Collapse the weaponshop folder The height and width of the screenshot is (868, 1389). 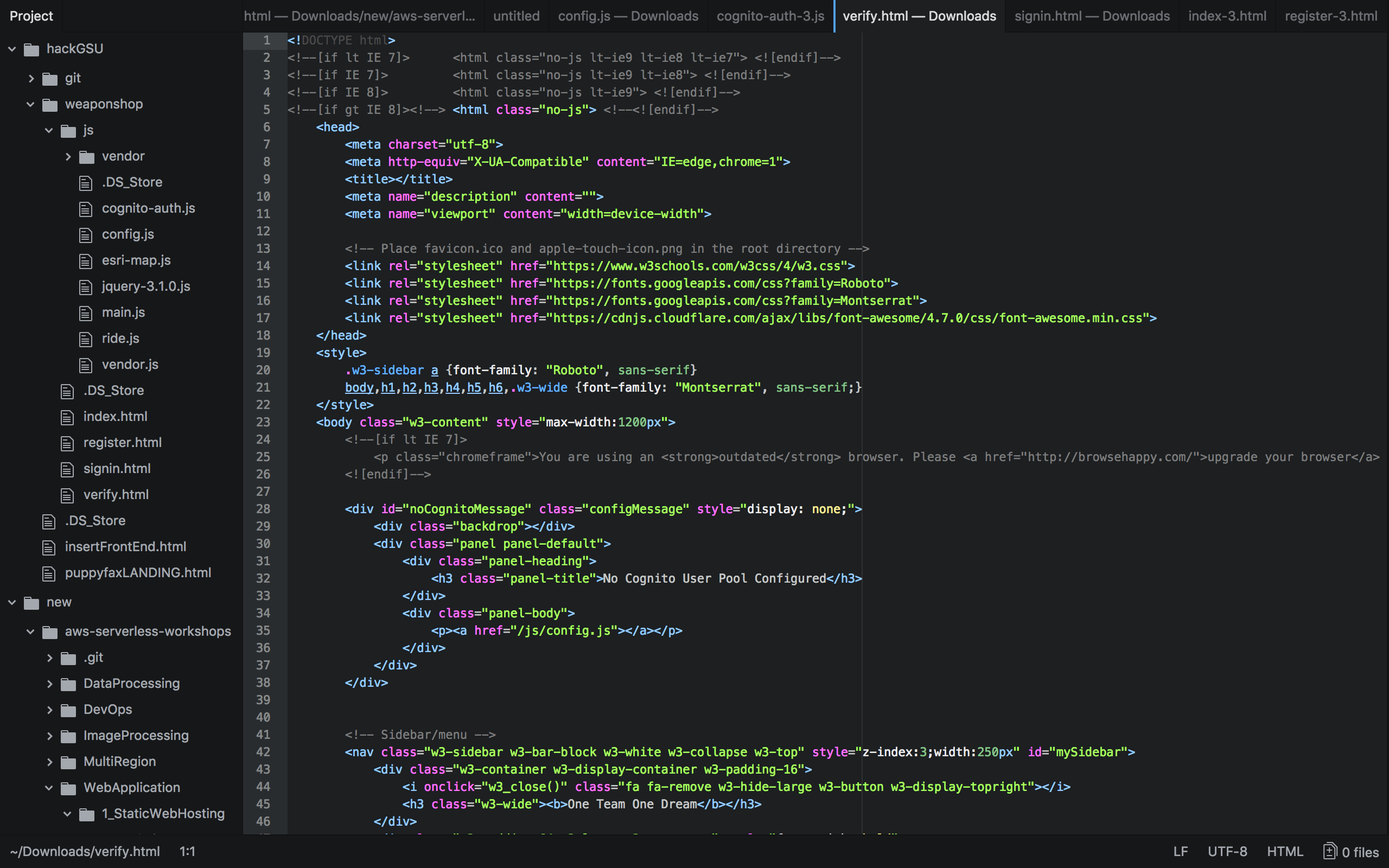click(x=30, y=105)
